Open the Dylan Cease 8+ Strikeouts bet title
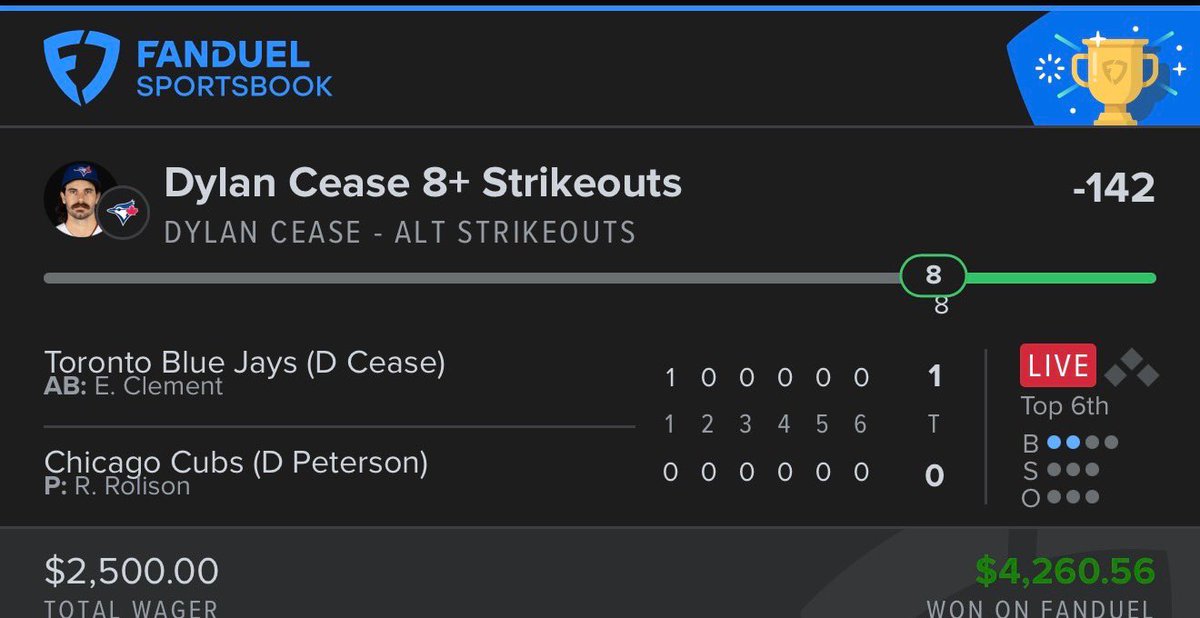This screenshot has width=1200, height=618. coord(423,183)
